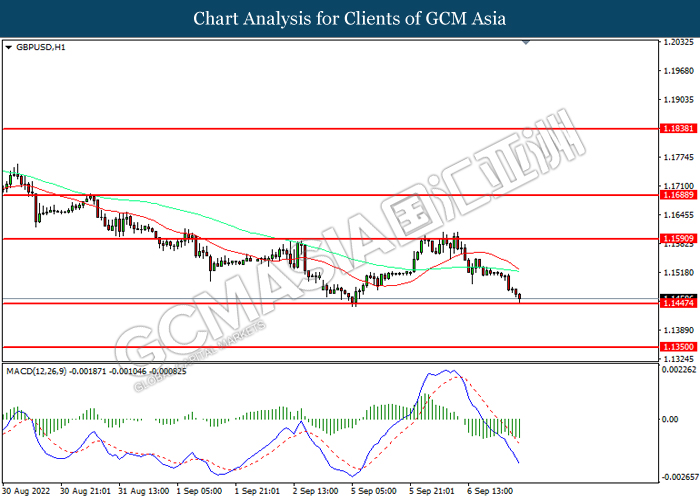This screenshot has height=500, width=700.
Task: Click the 1.19035 price scale value
Action: coord(679,100)
